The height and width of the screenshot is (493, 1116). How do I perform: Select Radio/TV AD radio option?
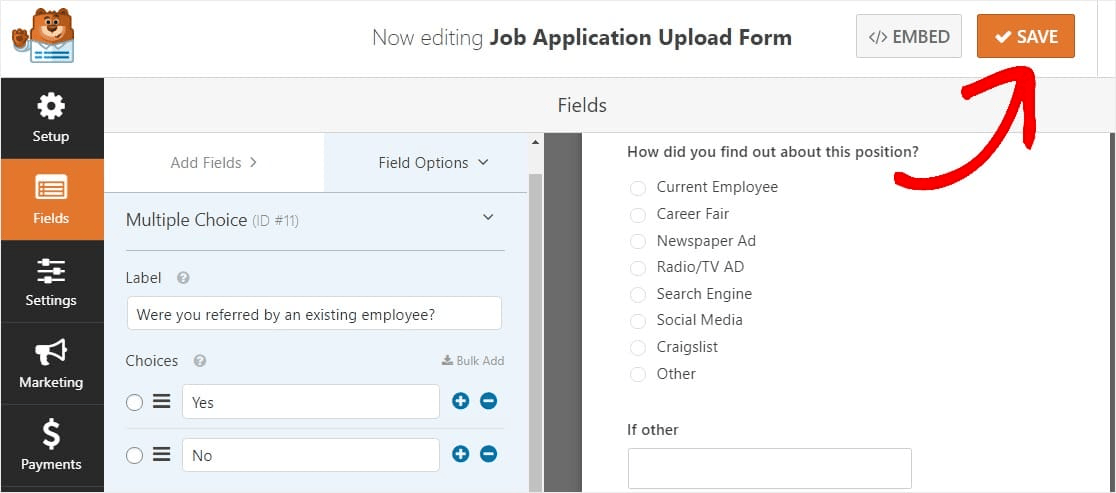pyautogui.click(x=638, y=267)
